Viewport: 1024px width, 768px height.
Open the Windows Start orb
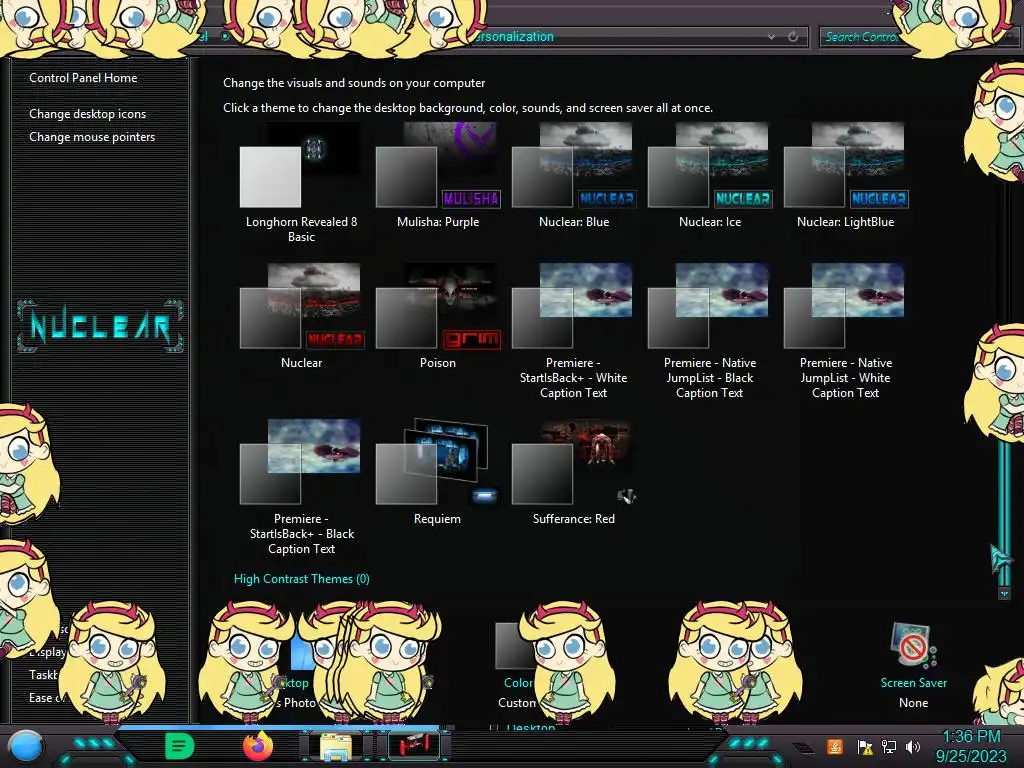coord(26,746)
